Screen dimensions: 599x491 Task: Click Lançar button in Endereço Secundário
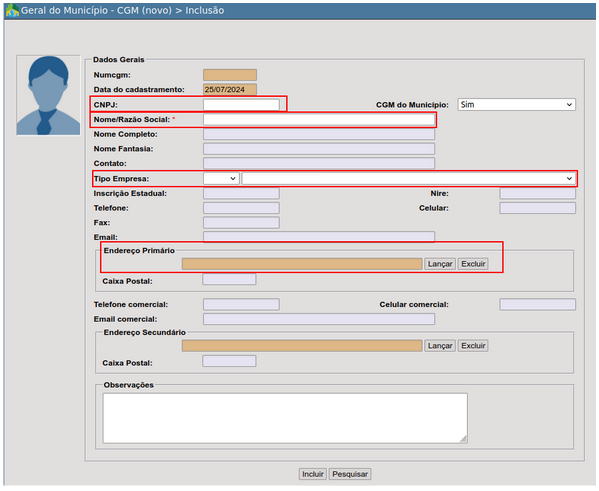click(x=440, y=345)
